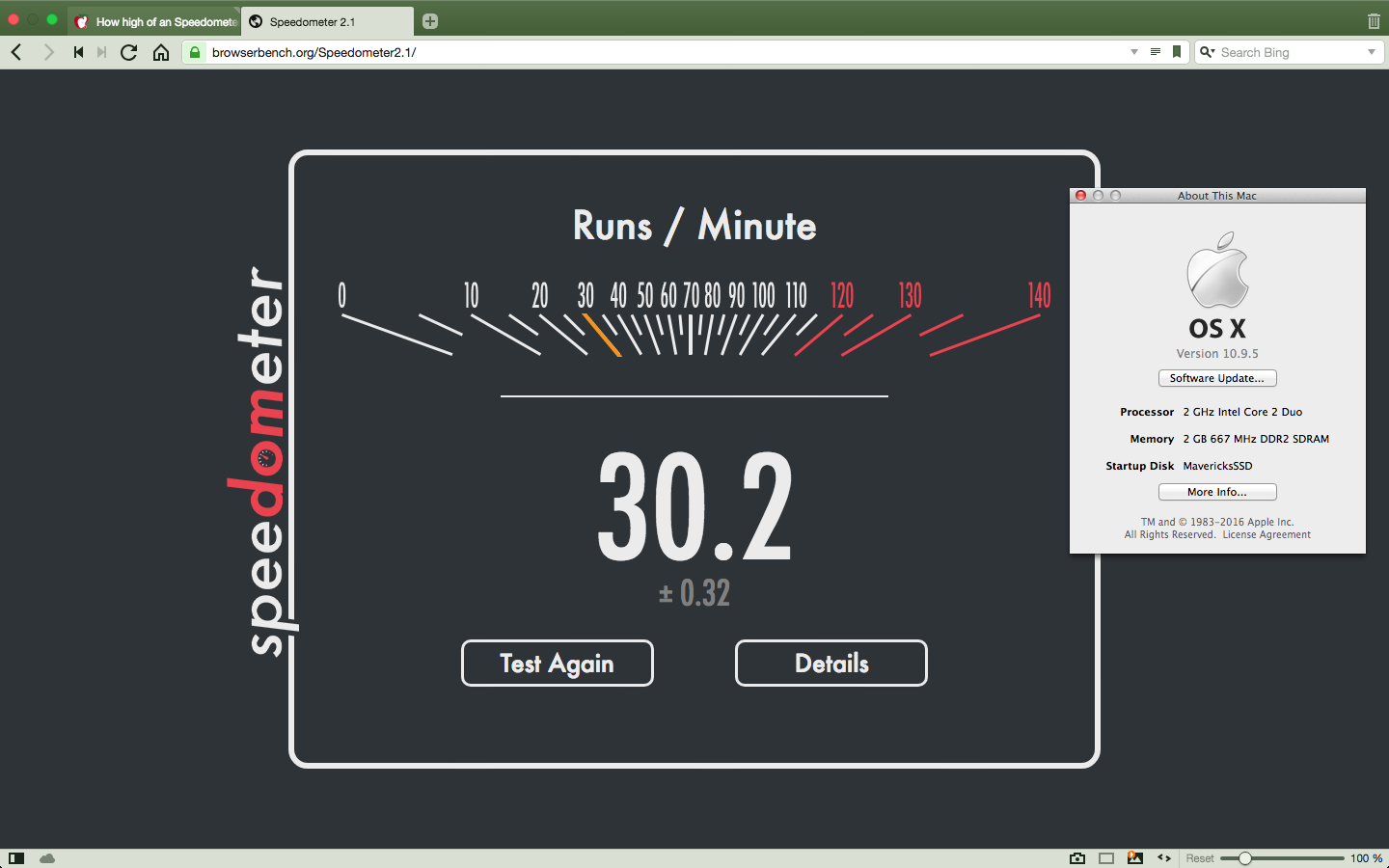Click the ± 0.32 deviation value
1389x868 pixels.
tap(694, 592)
